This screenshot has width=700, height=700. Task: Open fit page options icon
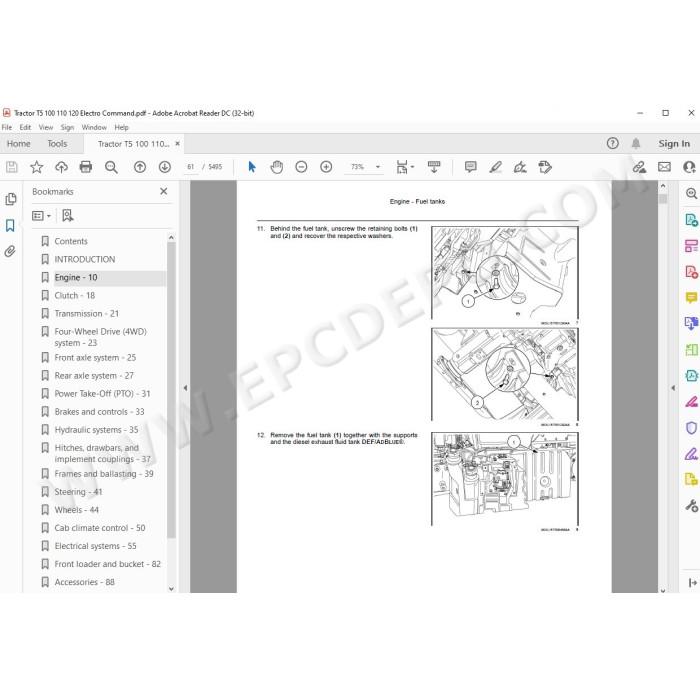coord(405,167)
